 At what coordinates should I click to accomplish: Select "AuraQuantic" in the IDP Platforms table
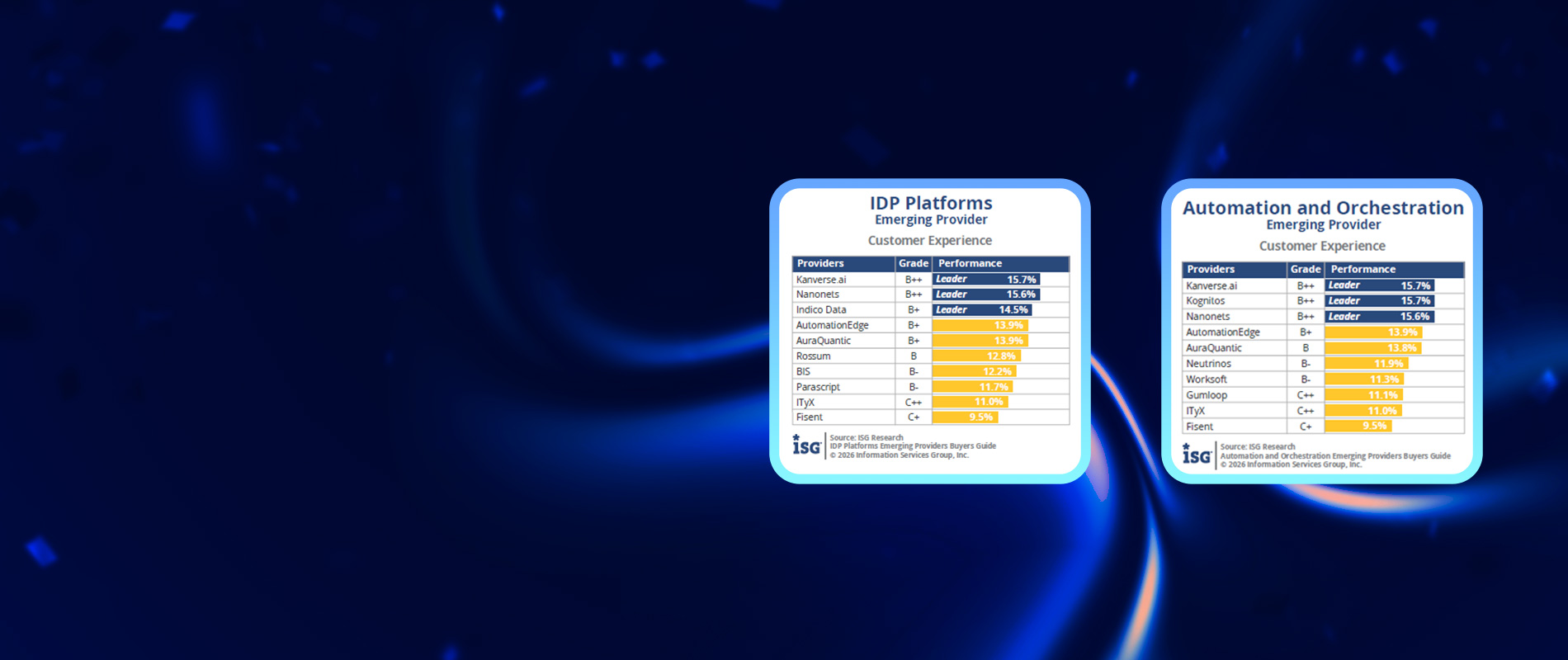tap(823, 341)
